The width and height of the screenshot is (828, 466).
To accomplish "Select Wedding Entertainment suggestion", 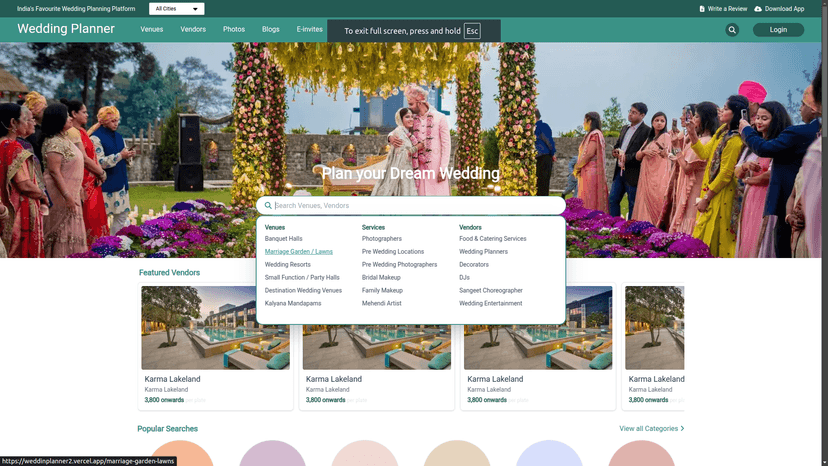I will (491, 303).
